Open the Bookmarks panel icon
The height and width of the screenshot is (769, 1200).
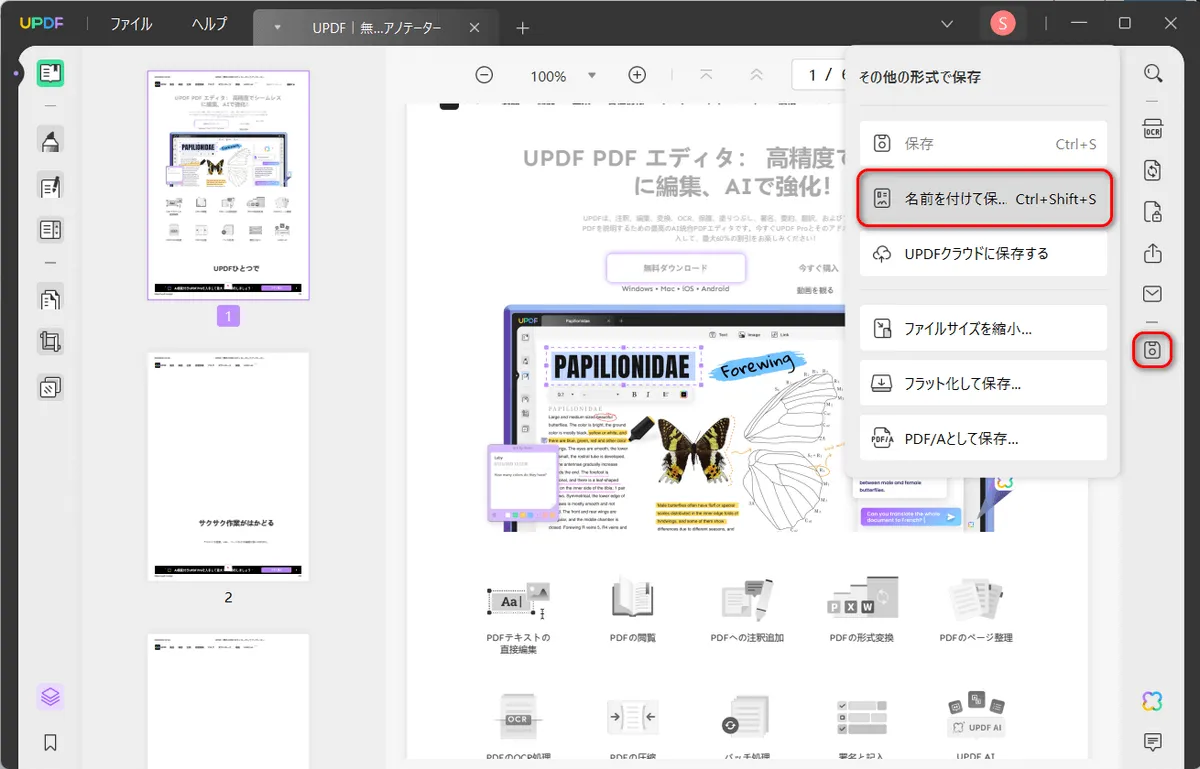pyautogui.click(x=51, y=743)
